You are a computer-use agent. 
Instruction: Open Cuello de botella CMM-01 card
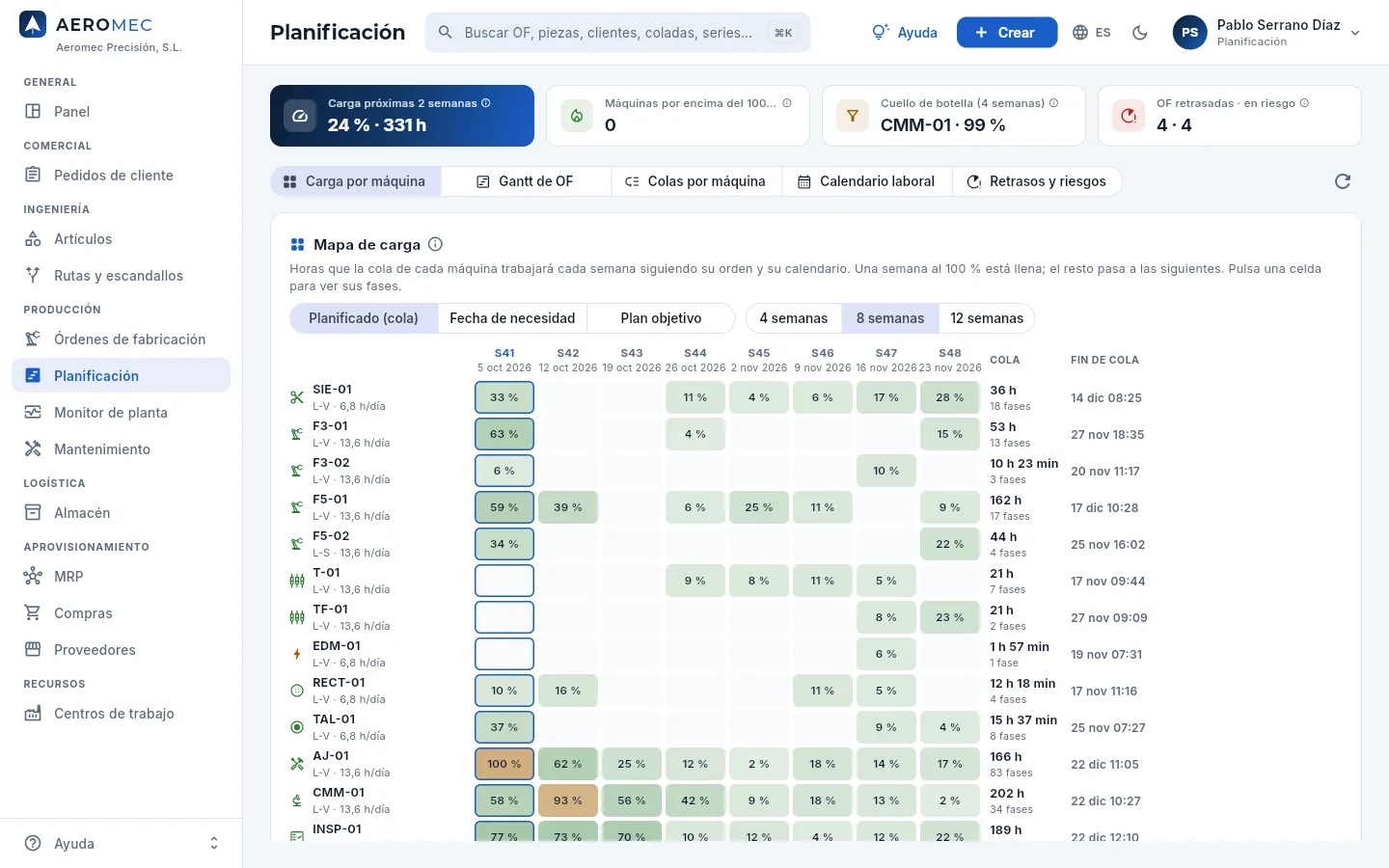coord(954,116)
